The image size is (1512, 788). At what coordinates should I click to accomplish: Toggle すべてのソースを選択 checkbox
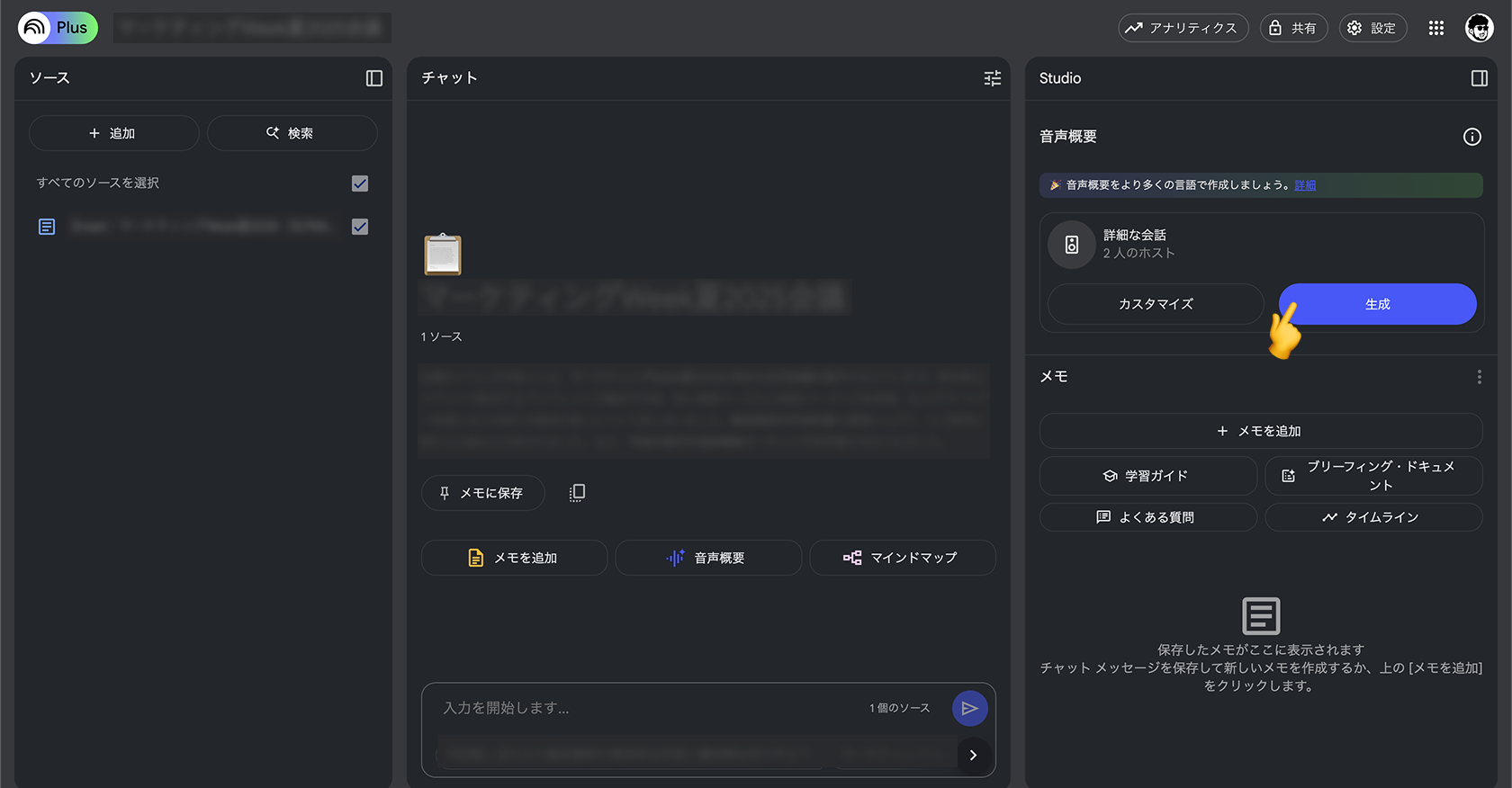(360, 184)
